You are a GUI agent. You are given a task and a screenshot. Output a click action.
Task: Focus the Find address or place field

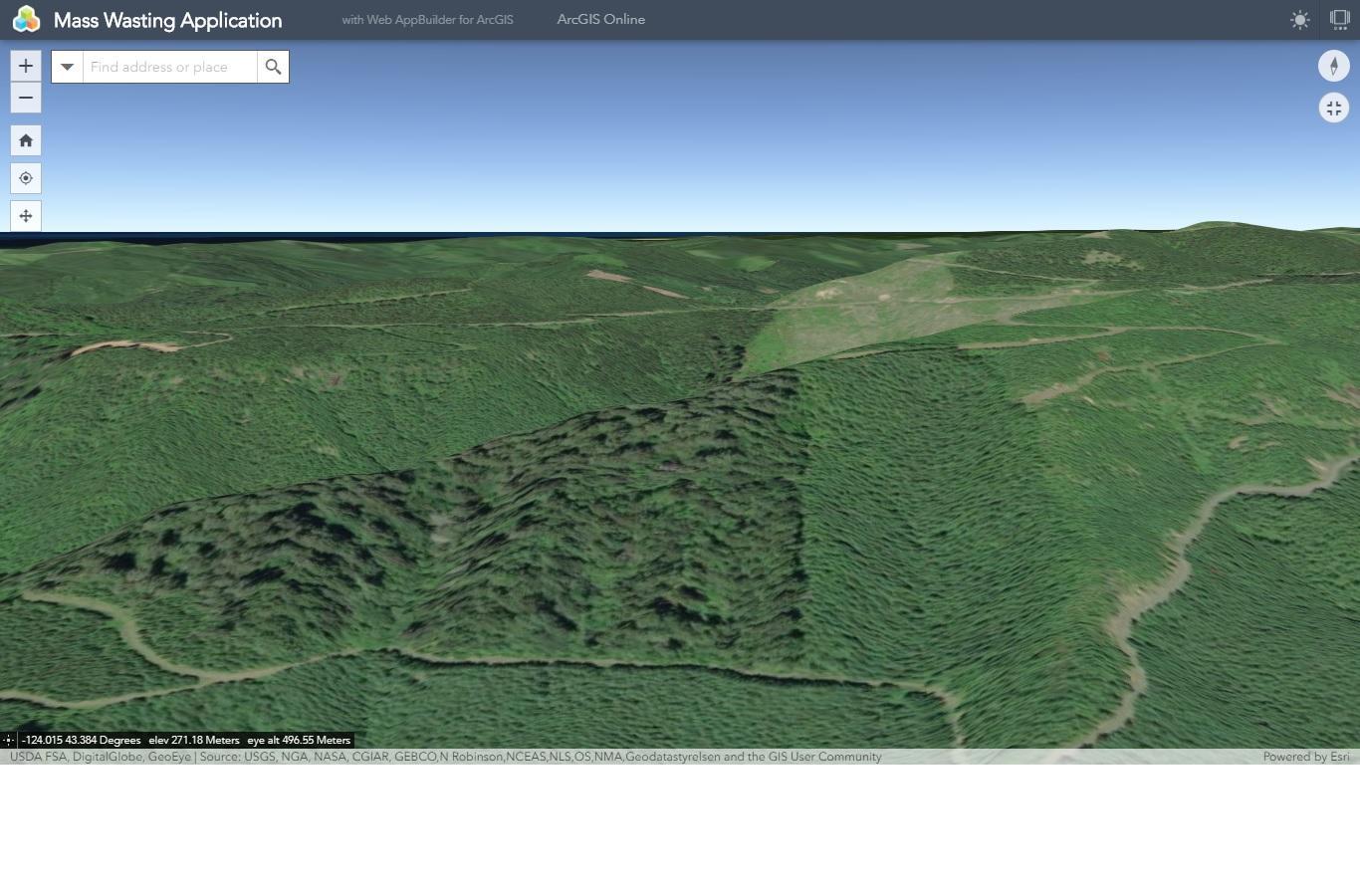click(x=170, y=67)
